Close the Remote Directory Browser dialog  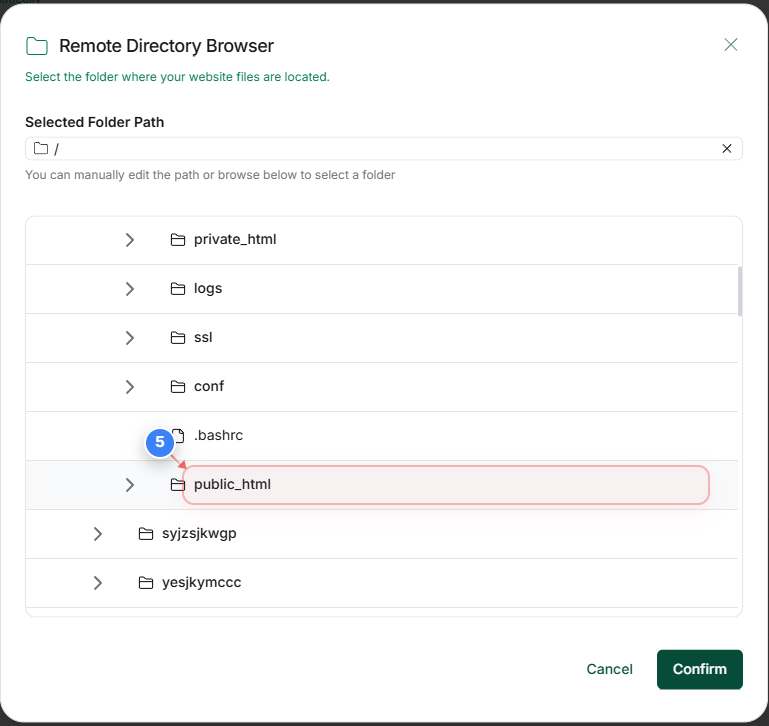[x=731, y=45]
